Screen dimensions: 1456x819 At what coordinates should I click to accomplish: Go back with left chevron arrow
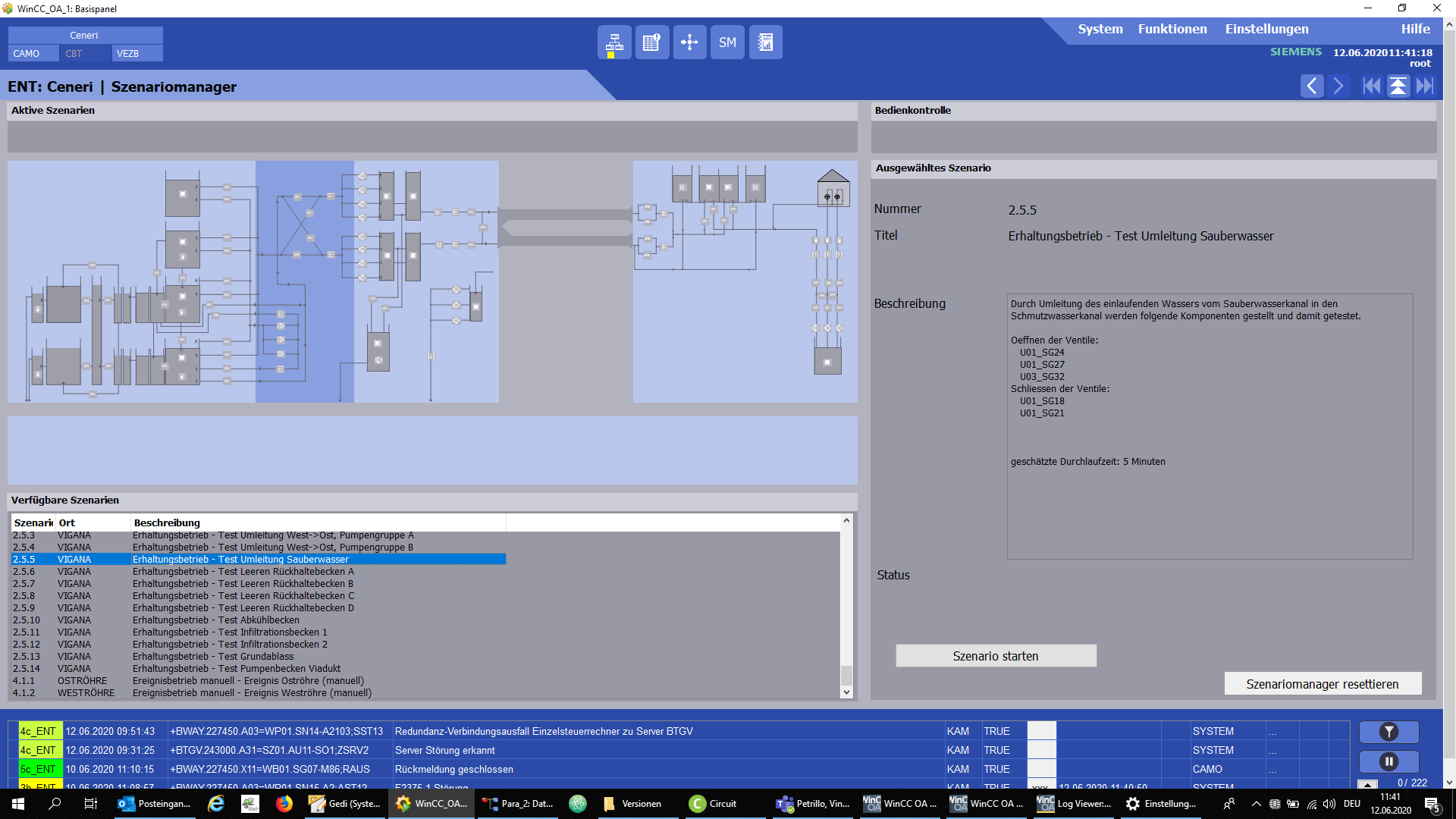click(1312, 86)
